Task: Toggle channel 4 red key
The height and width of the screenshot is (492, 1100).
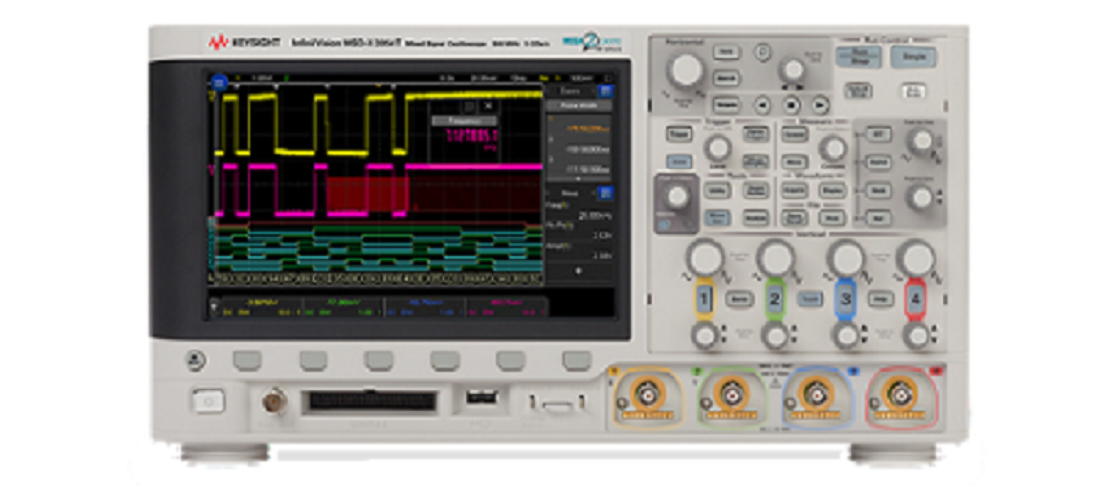Action: [x=915, y=300]
